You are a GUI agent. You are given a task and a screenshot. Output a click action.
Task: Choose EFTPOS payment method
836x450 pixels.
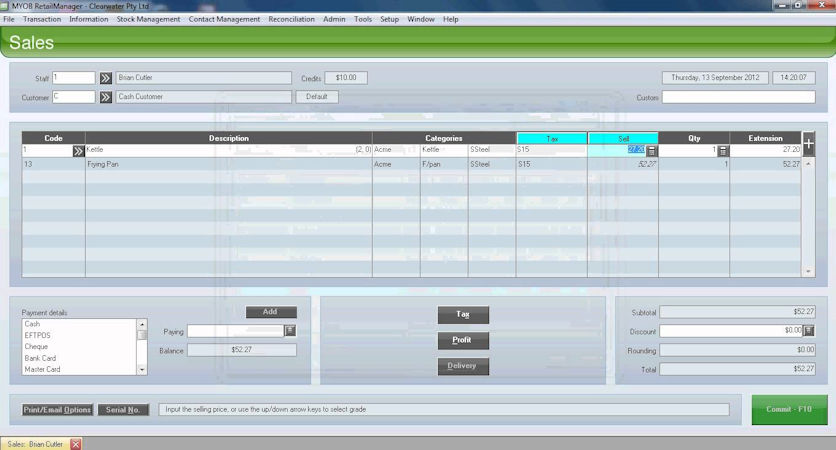[37, 335]
